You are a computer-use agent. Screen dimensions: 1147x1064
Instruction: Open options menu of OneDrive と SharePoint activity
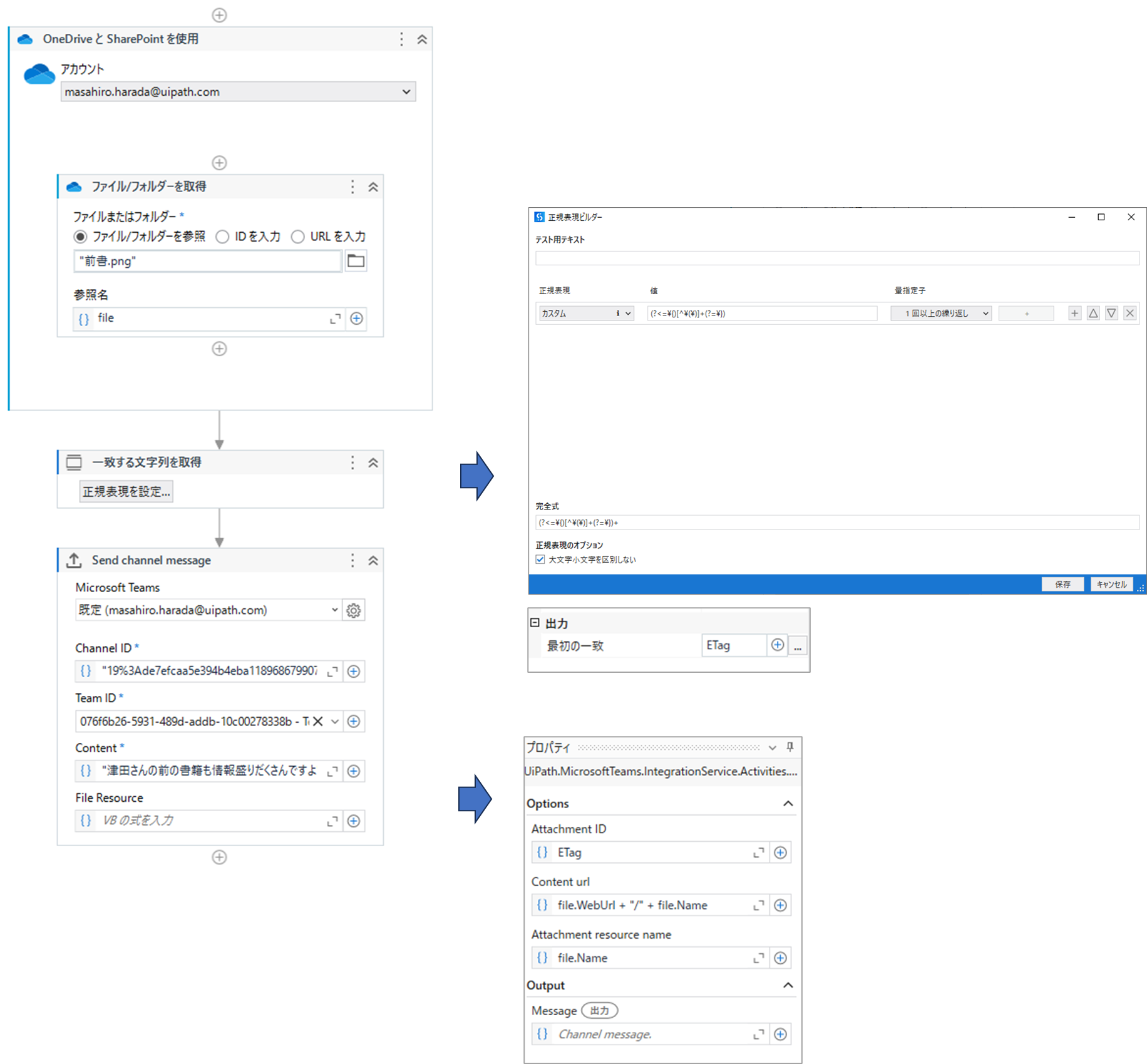[401, 39]
